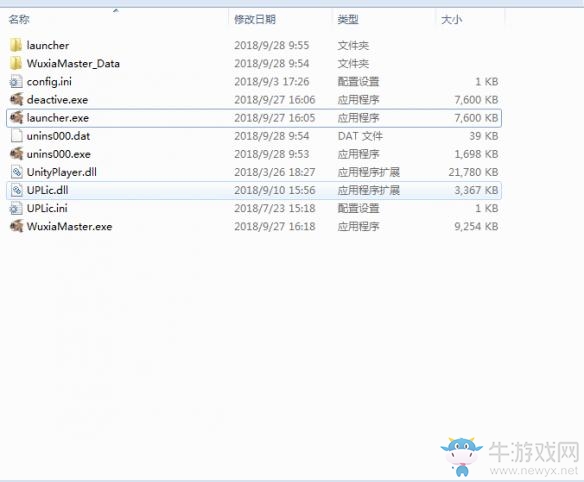This screenshot has width=584, height=482.
Task: Select the file name launcher.exe
Action: pyautogui.click(x=58, y=118)
